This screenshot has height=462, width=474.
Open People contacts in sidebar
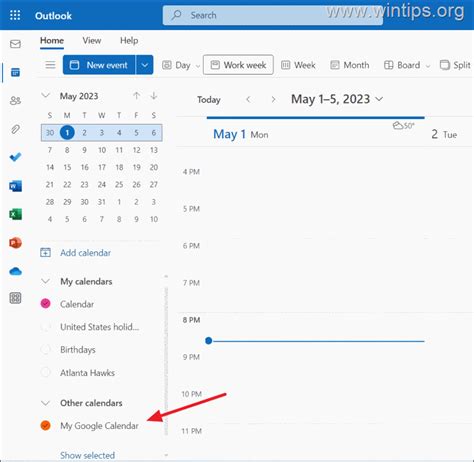pyautogui.click(x=15, y=100)
